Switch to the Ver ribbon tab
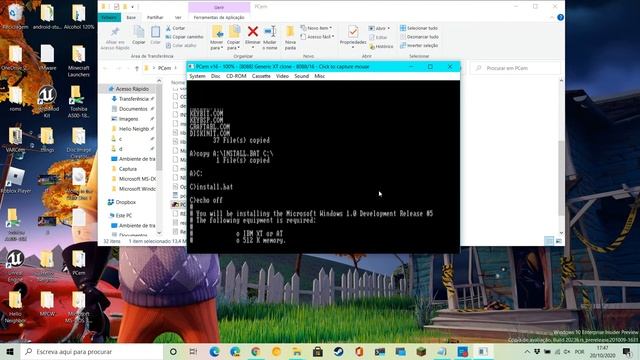This screenshot has height=360, width=640. pyautogui.click(x=178, y=18)
